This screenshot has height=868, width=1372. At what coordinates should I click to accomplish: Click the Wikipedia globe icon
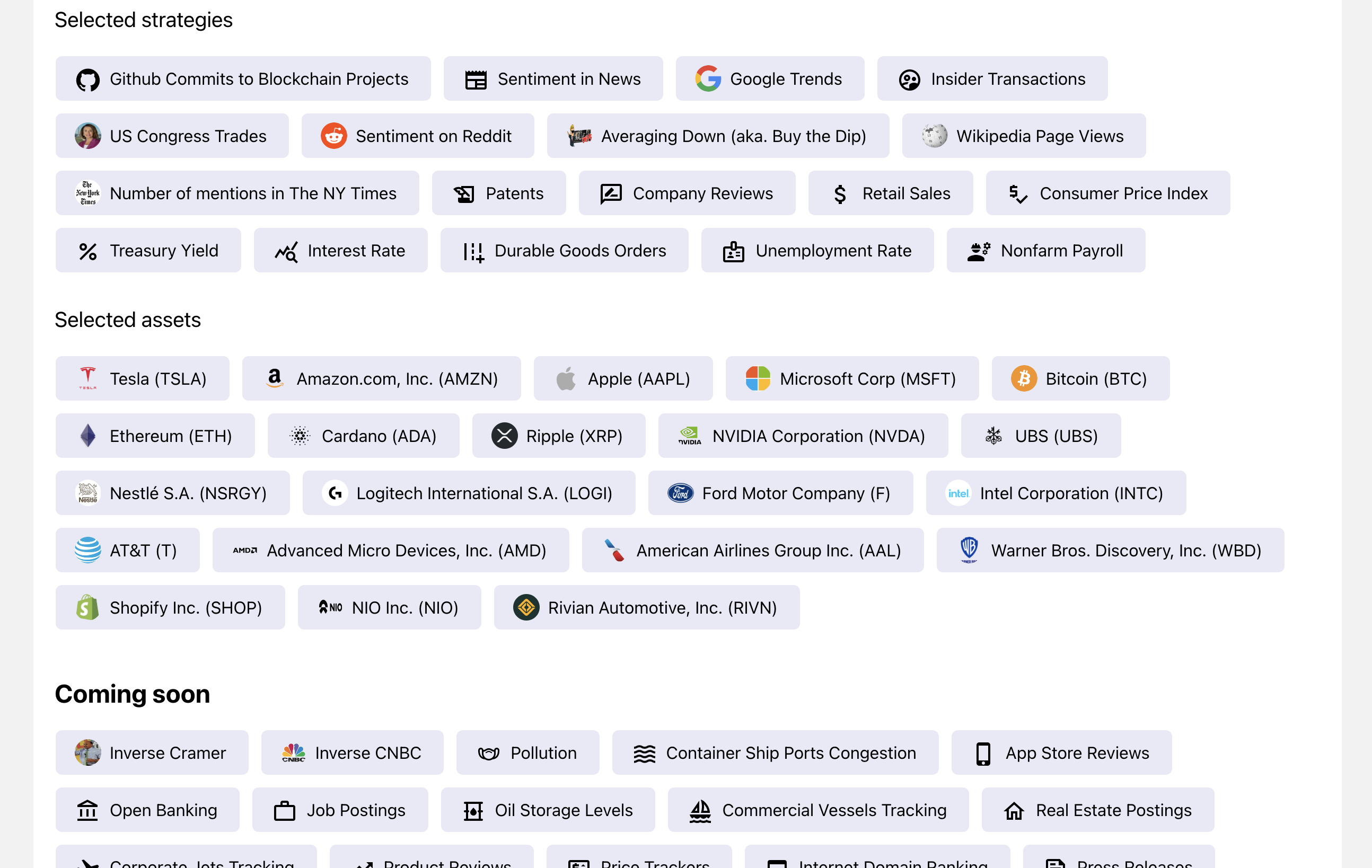click(x=935, y=136)
